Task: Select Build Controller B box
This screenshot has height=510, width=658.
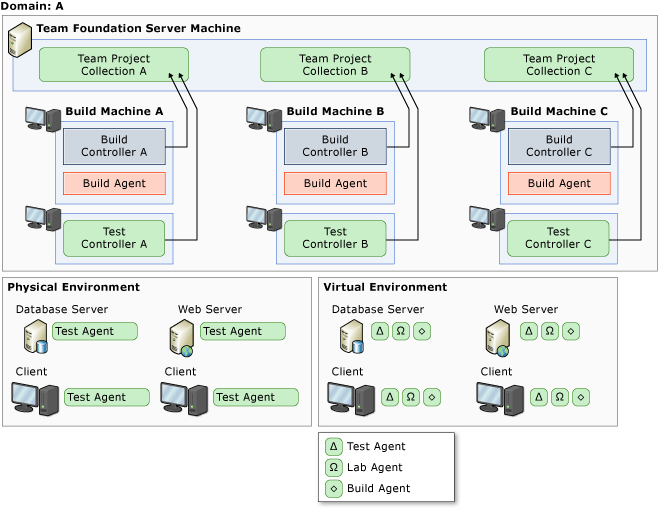Action: 335,146
